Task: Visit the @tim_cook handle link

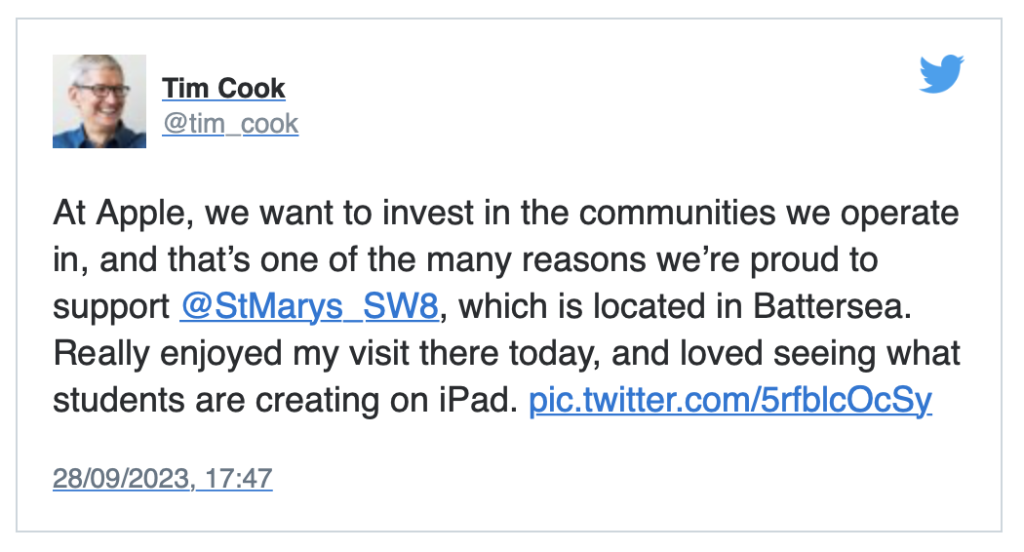Action: click(x=231, y=123)
